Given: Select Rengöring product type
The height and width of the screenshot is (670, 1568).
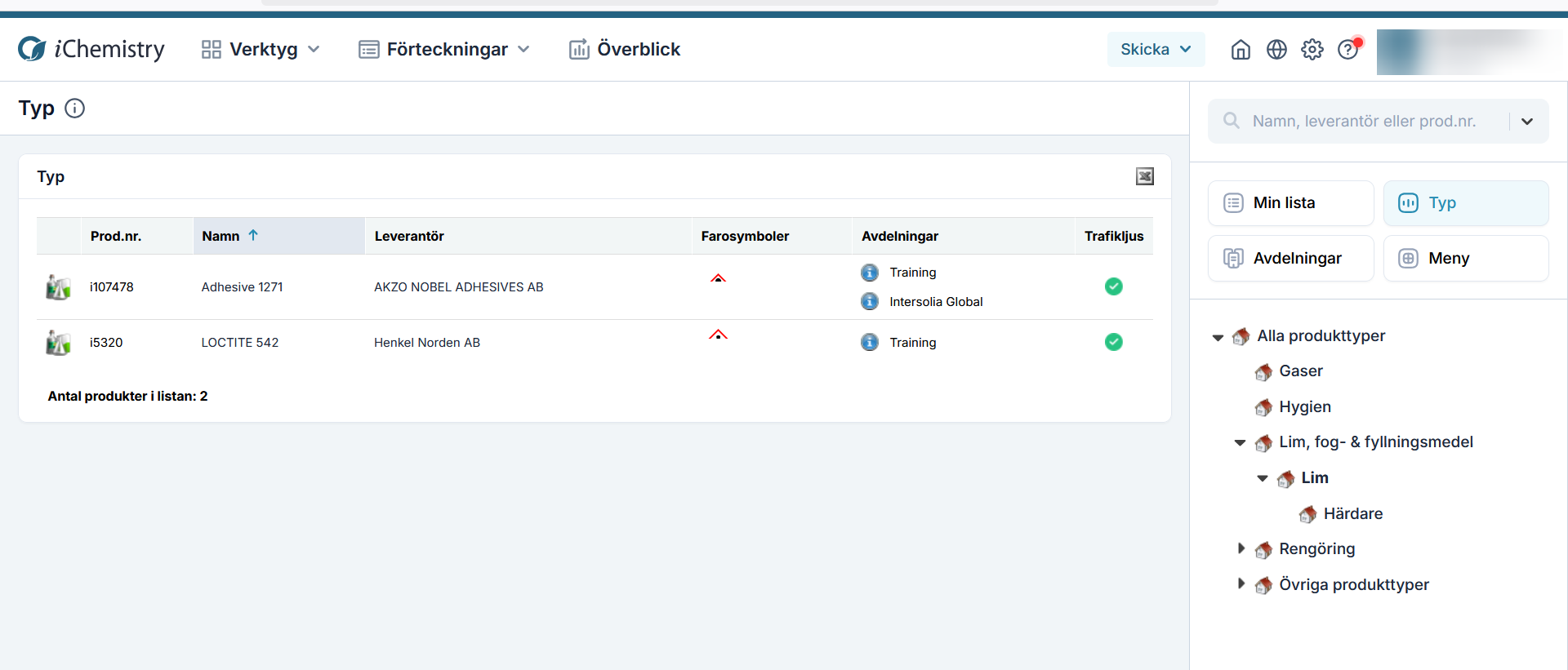Looking at the screenshot, I should tap(1317, 549).
